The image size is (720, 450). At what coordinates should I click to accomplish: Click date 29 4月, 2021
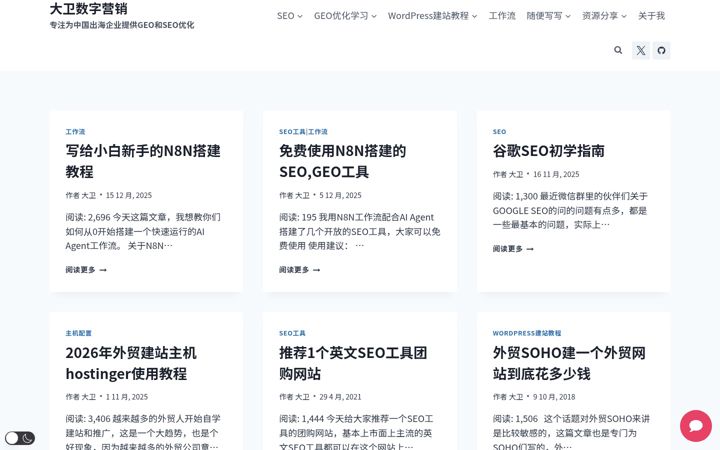tap(340, 397)
